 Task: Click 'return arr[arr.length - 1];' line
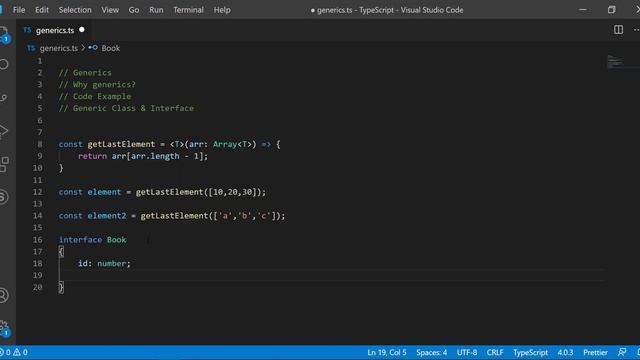143,156
